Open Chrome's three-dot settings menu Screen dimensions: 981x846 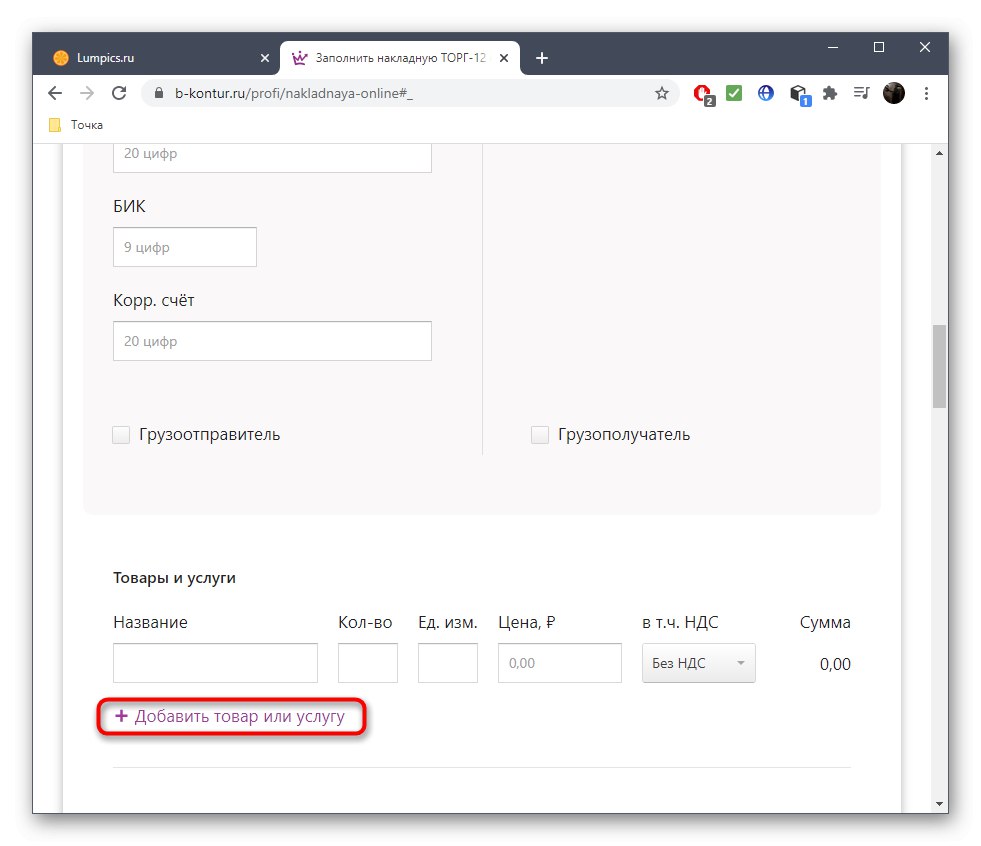click(x=927, y=93)
